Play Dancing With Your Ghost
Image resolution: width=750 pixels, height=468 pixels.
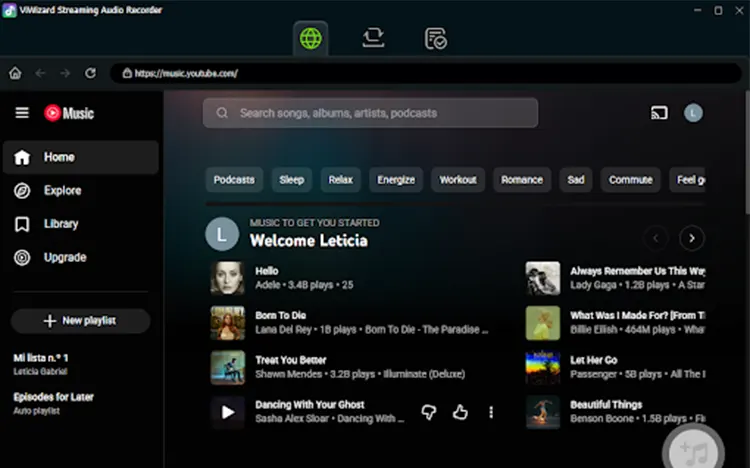228,412
